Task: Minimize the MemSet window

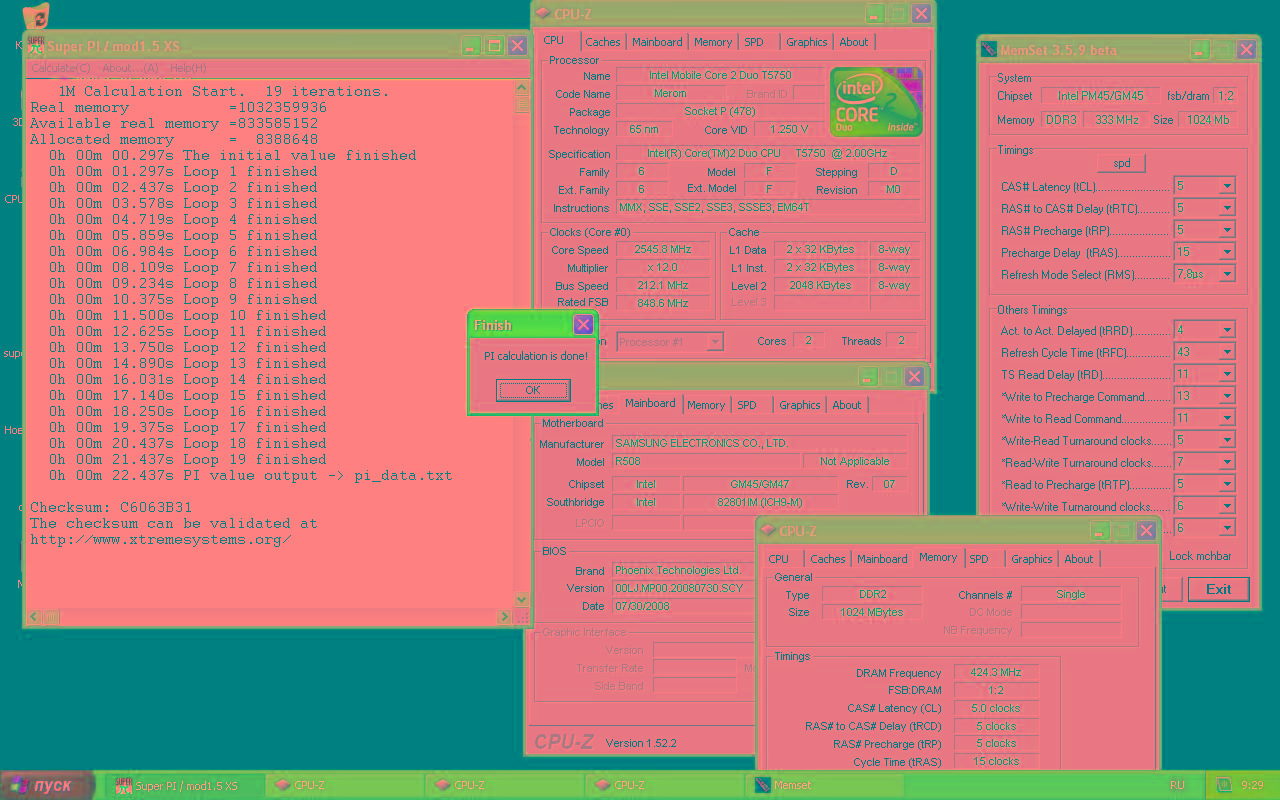Action: 1200,49
